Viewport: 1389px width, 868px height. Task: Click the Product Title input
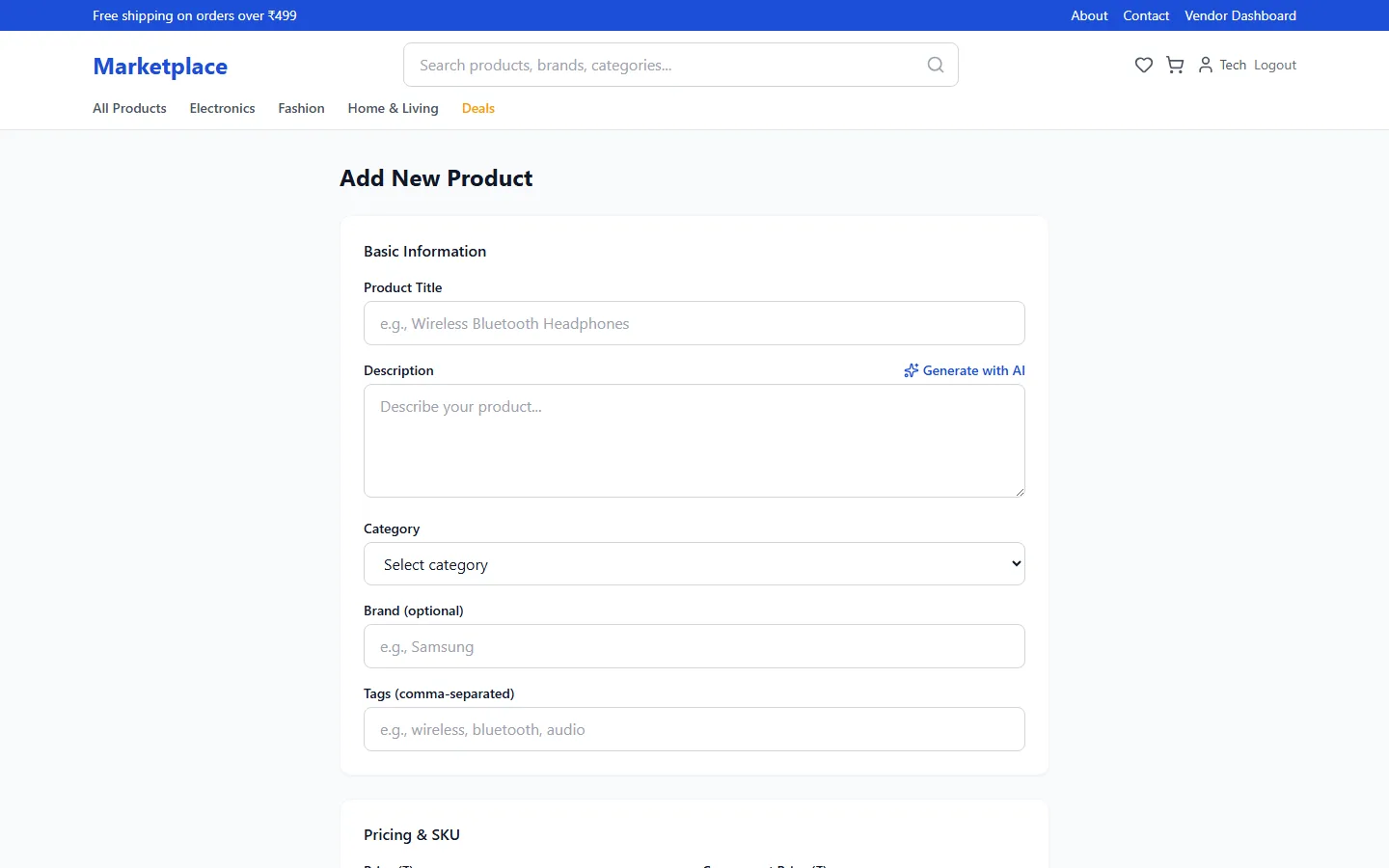pyautogui.click(x=694, y=323)
